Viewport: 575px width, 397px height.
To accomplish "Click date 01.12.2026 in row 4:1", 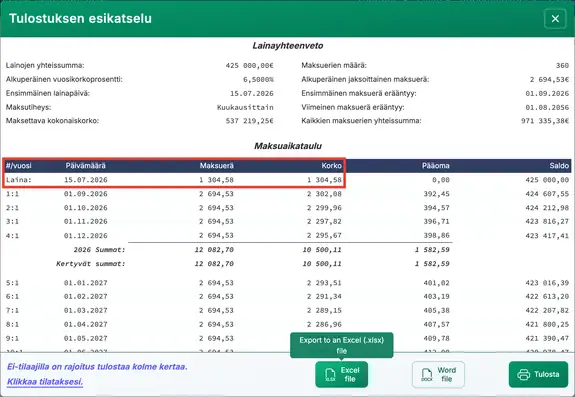I will pyautogui.click(x=85, y=236).
